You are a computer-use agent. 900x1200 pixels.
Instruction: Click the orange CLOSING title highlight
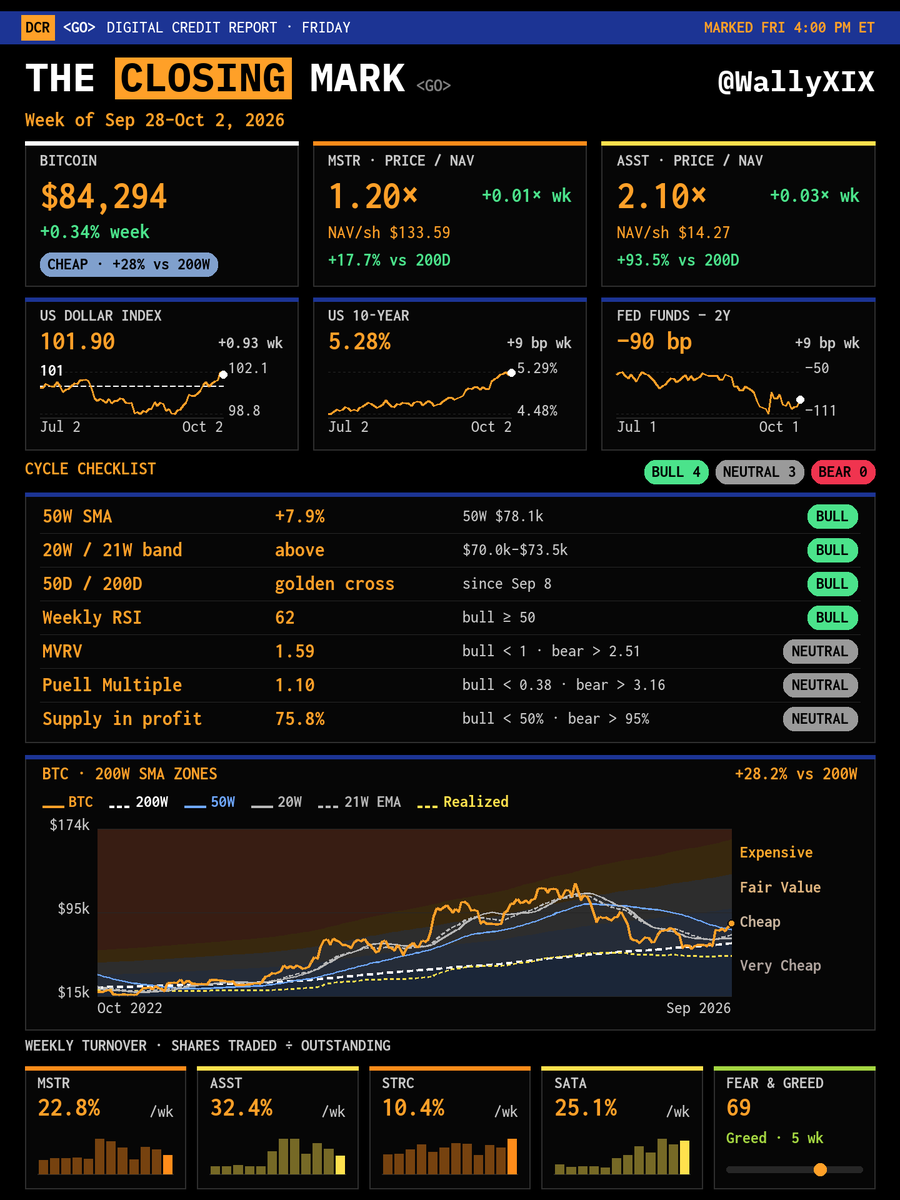(x=203, y=79)
